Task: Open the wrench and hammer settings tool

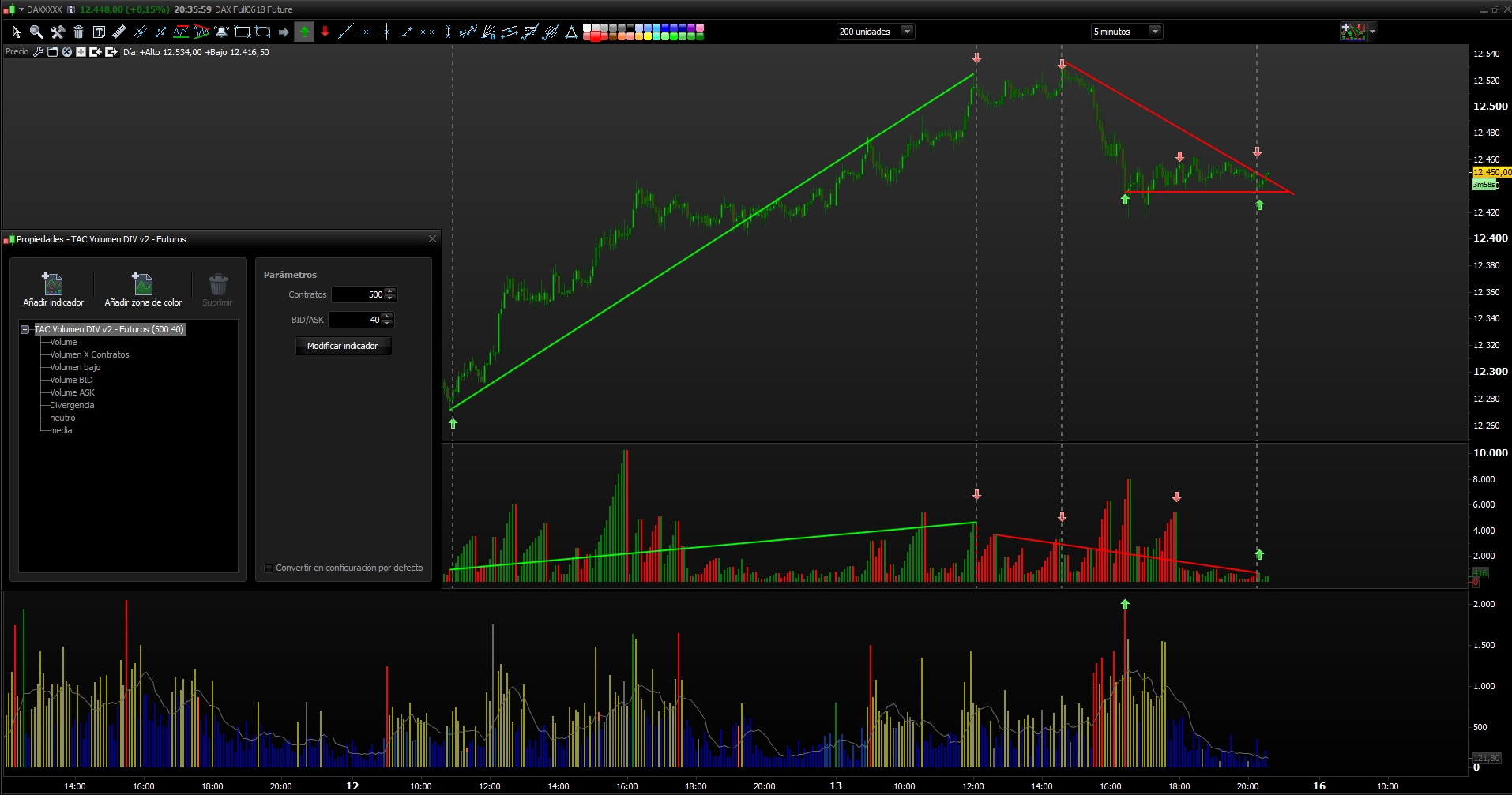Action: coord(58,32)
